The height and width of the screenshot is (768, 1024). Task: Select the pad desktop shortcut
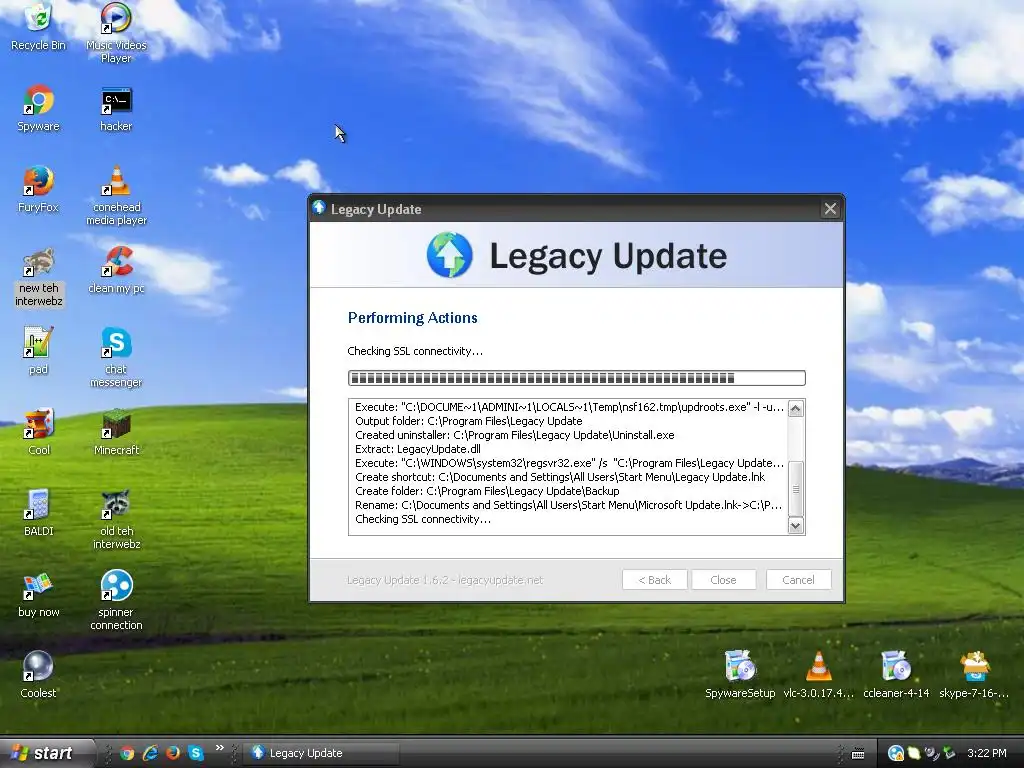click(39, 351)
